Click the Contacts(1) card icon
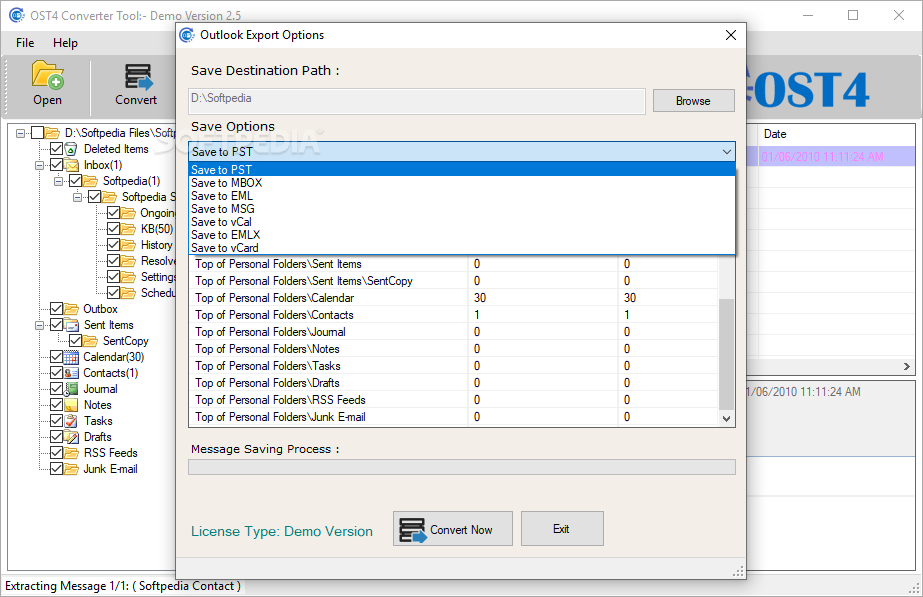The image size is (923, 597). click(x=71, y=373)
